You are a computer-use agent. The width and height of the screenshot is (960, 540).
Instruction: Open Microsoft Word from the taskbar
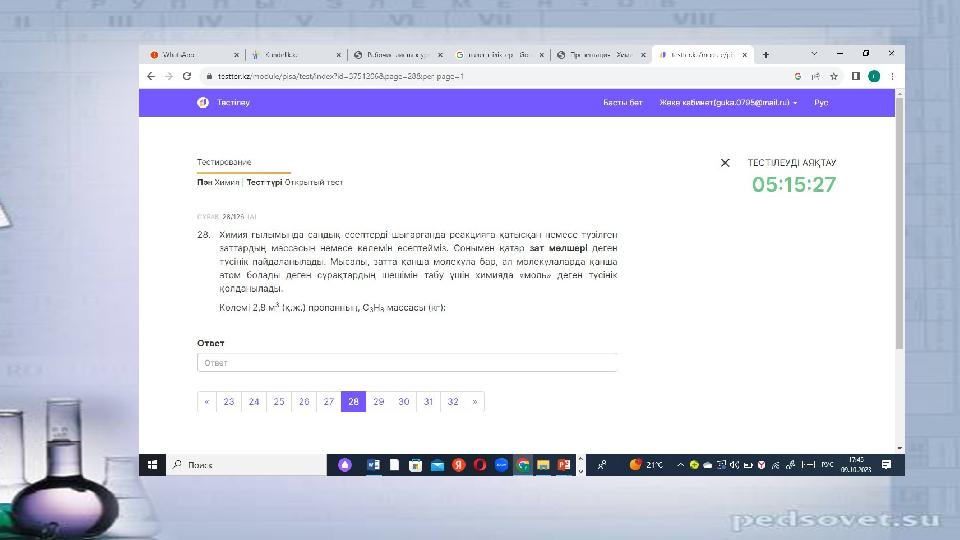pos(373,465)
